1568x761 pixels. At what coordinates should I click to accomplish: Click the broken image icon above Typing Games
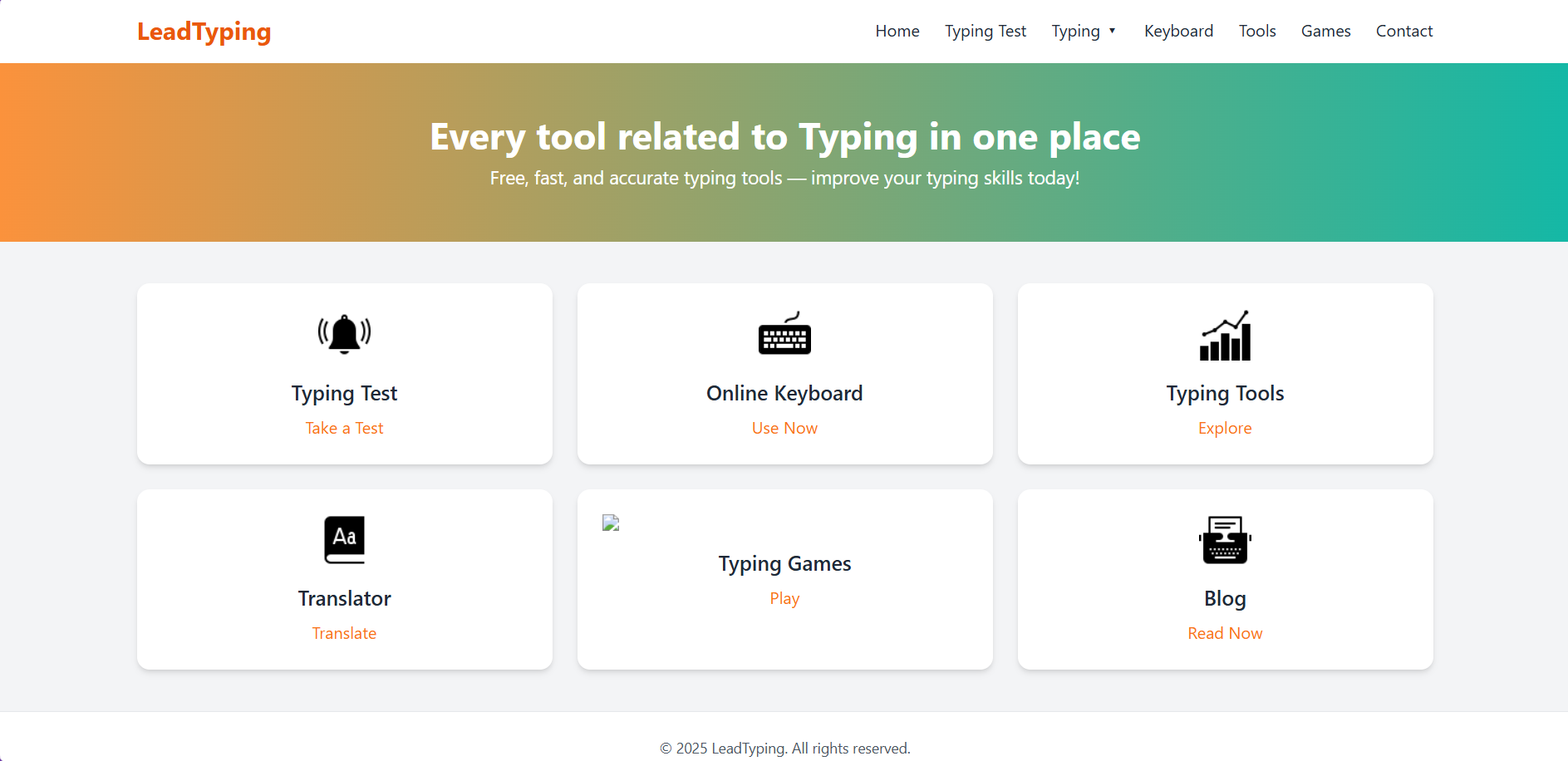click(x=611, y=523)
